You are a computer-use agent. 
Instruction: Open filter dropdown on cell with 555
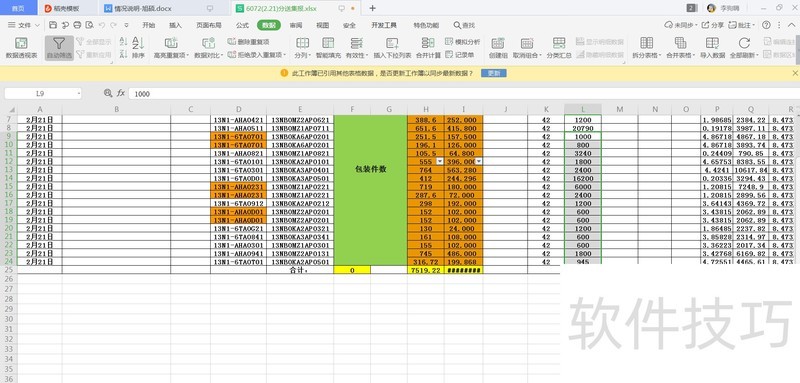coord(440,161)
